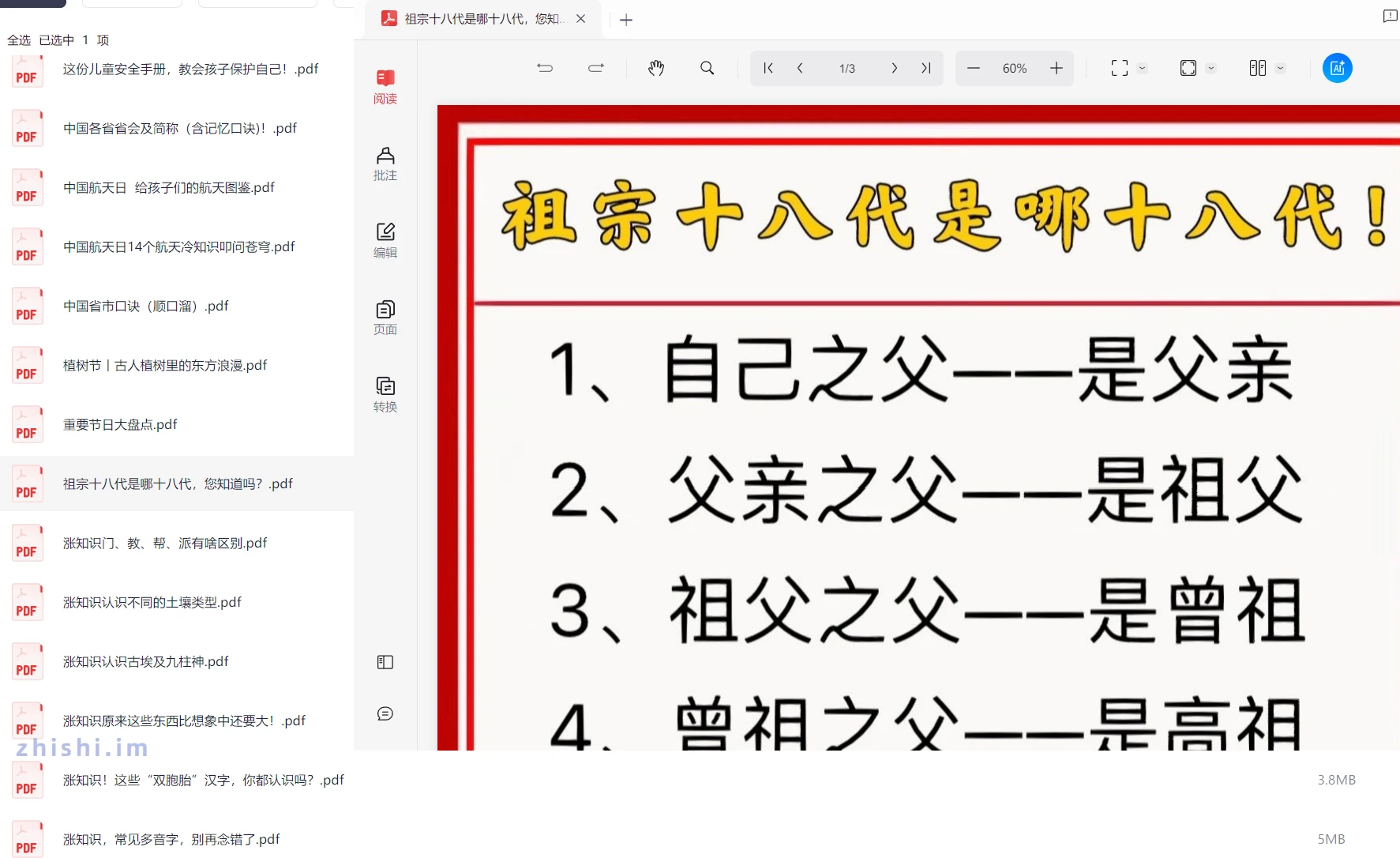
Task: Open the 阅读 (Read) mode
Action: coord(385,87)
